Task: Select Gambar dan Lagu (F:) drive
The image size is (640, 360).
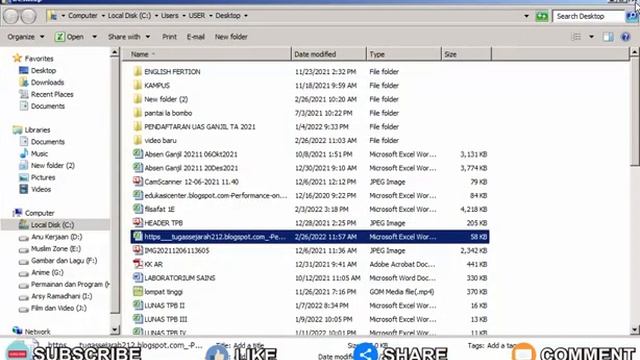Action: tap(64, 260)
